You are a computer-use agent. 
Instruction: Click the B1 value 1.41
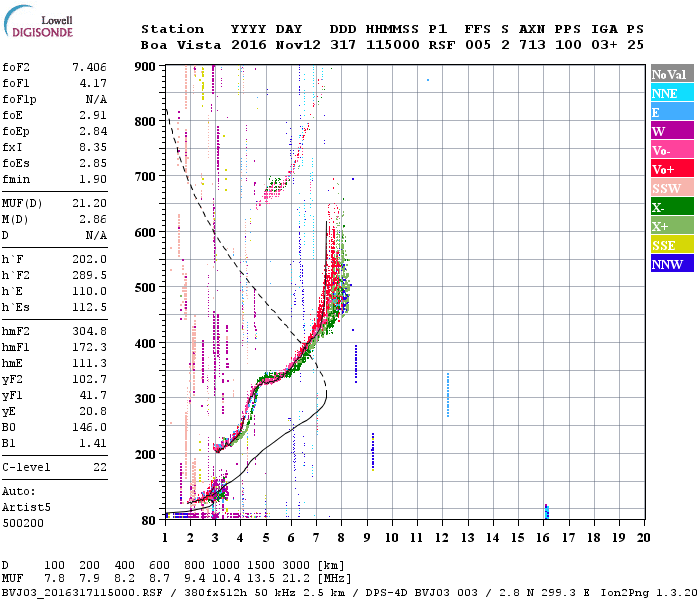tap(93, 444)
